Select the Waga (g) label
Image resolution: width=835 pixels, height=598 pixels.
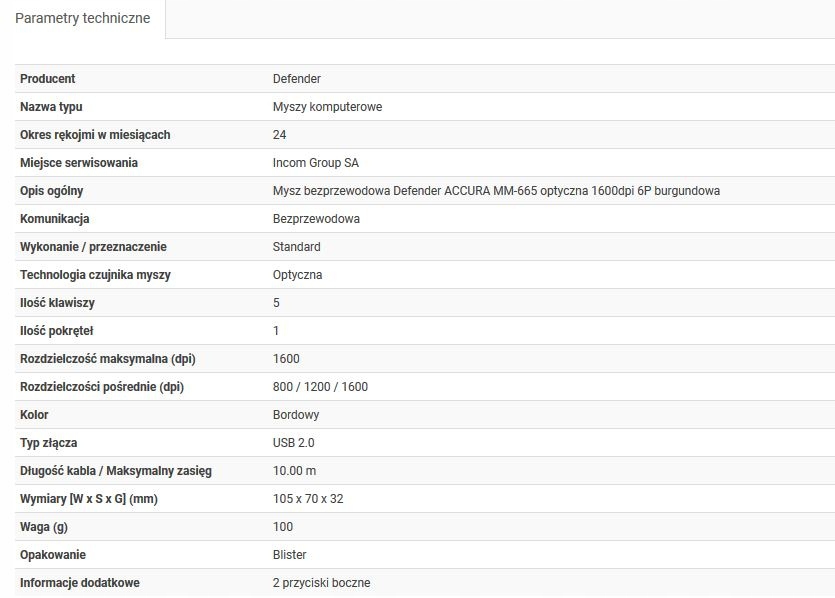point(44,527)
